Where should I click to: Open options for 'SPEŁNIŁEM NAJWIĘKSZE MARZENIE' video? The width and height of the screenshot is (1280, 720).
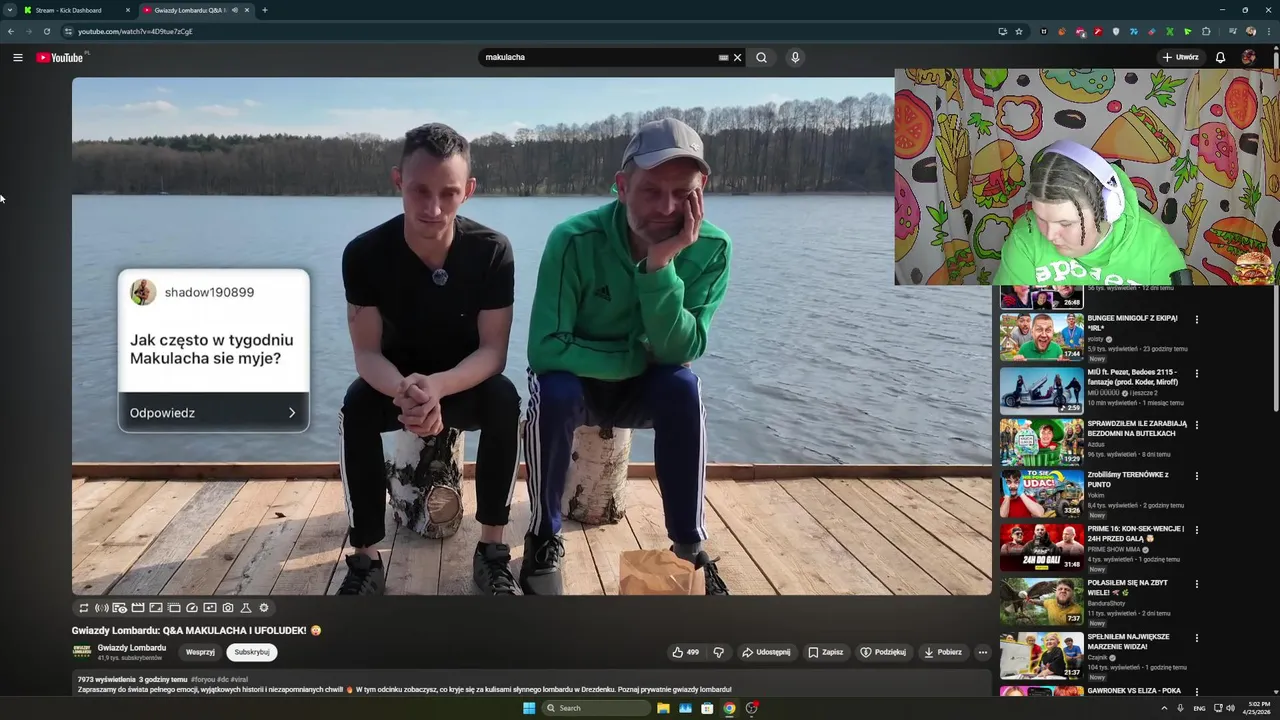1197,638
